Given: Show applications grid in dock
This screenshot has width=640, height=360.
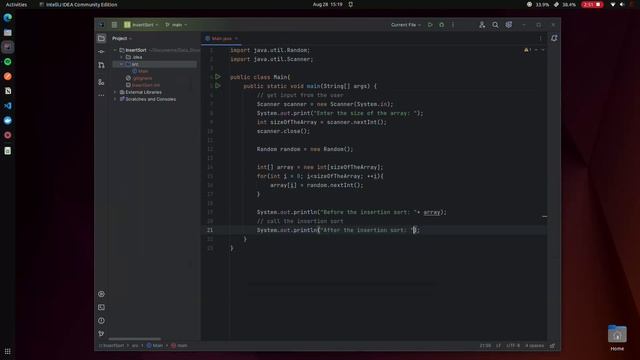Looking at the screenshot, I should point(8,351).
